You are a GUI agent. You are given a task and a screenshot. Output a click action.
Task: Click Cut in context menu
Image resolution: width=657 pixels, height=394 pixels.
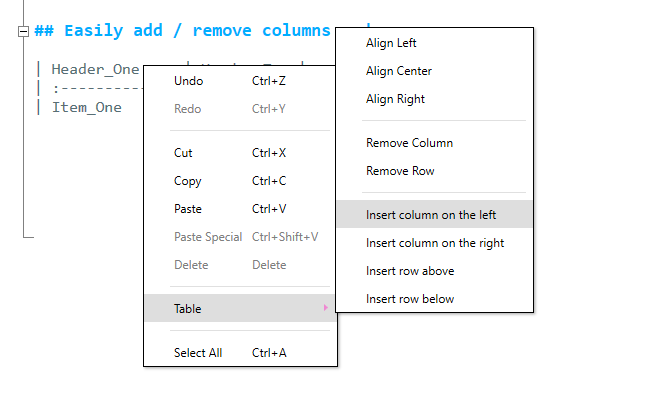click(x=241, y=153)
